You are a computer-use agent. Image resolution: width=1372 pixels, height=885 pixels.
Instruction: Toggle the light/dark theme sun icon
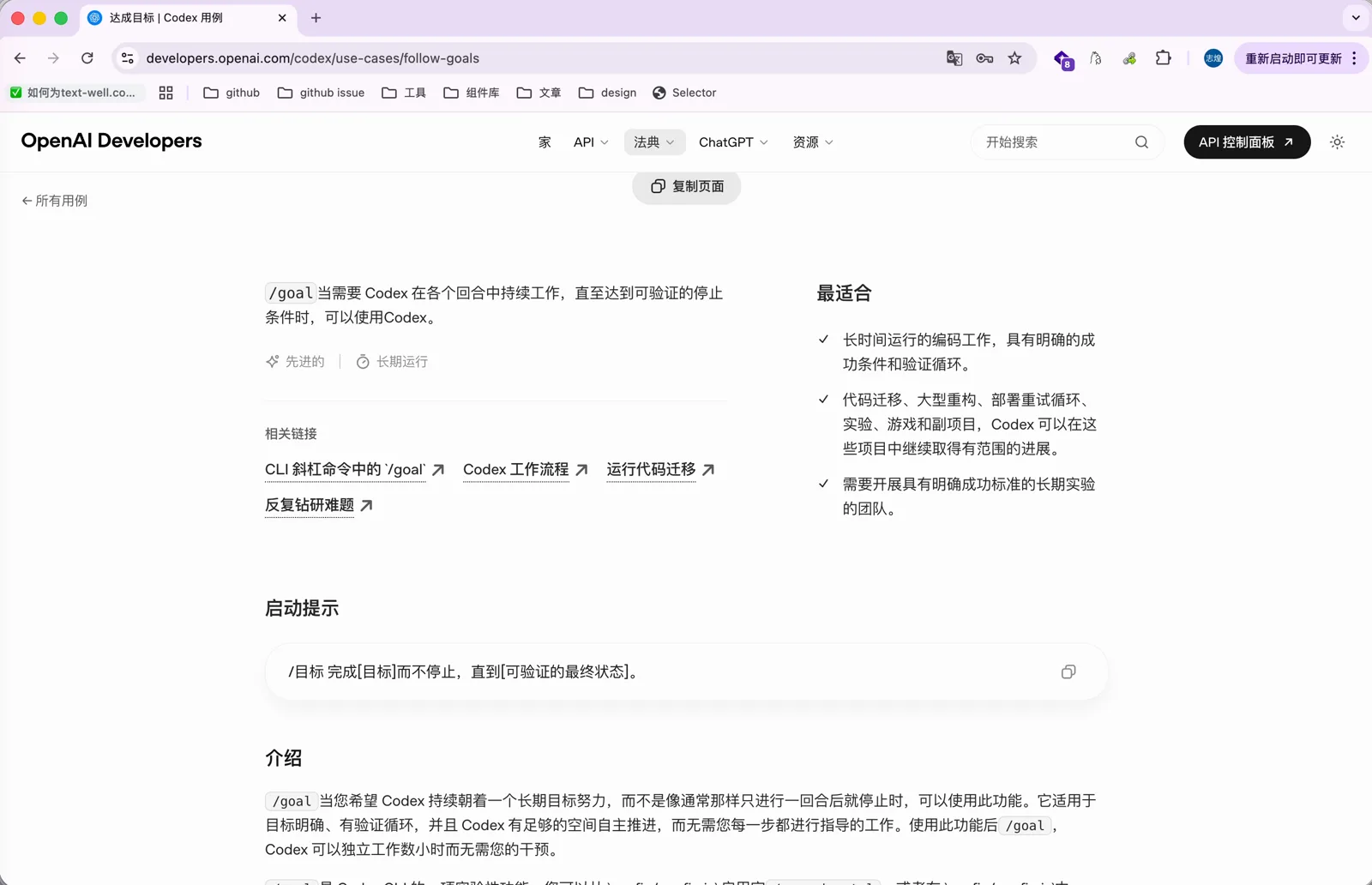pyautogui.click(x=1337, y=142)
